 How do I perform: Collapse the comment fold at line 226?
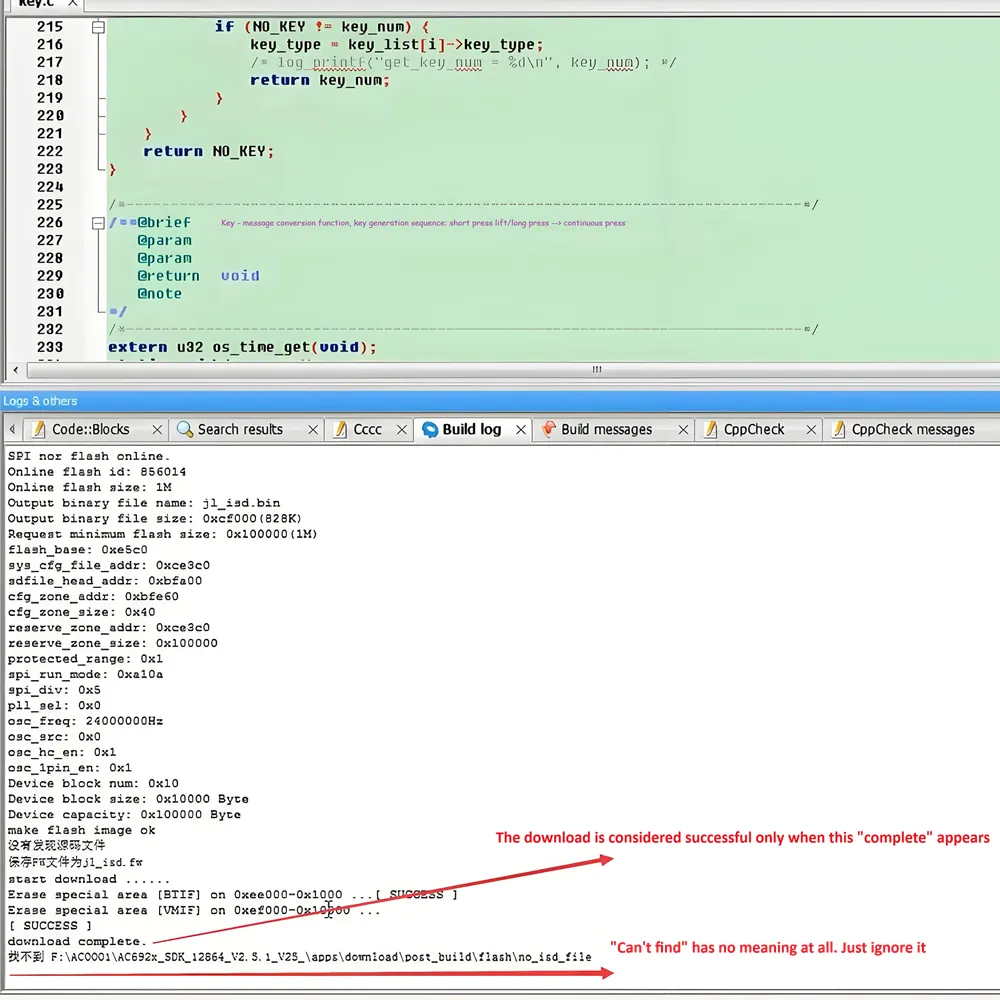98,223
